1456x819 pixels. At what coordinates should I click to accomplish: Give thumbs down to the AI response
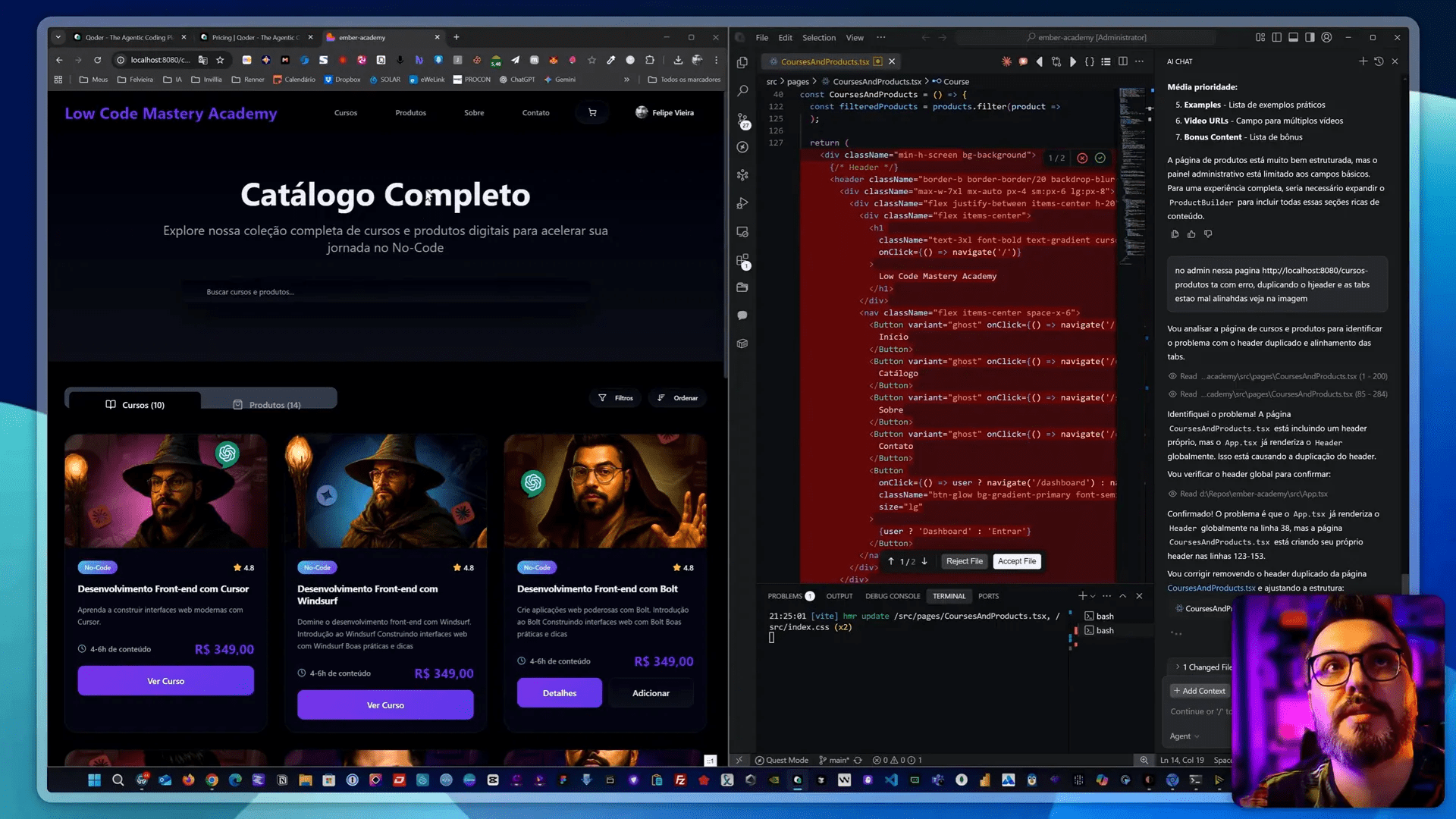pos(1208,234)
